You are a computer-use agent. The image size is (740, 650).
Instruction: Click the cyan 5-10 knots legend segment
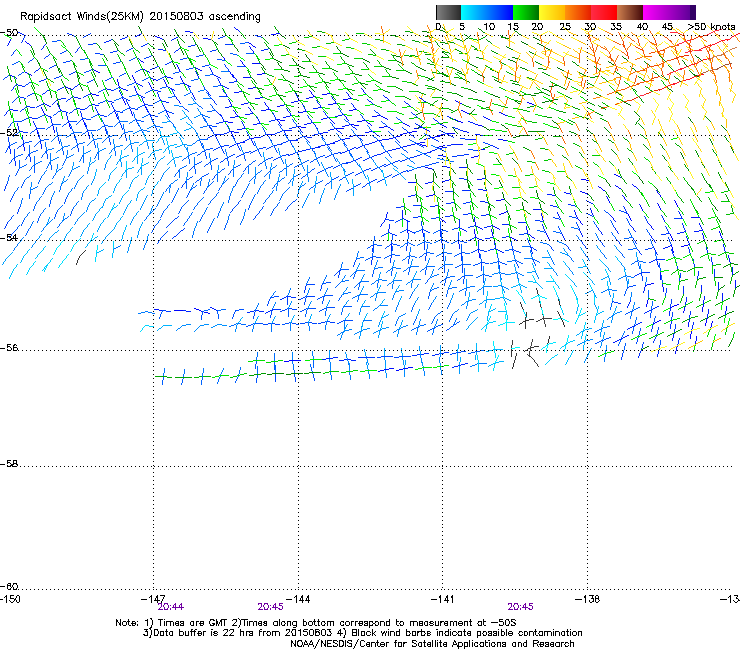(x=474, y=12)
